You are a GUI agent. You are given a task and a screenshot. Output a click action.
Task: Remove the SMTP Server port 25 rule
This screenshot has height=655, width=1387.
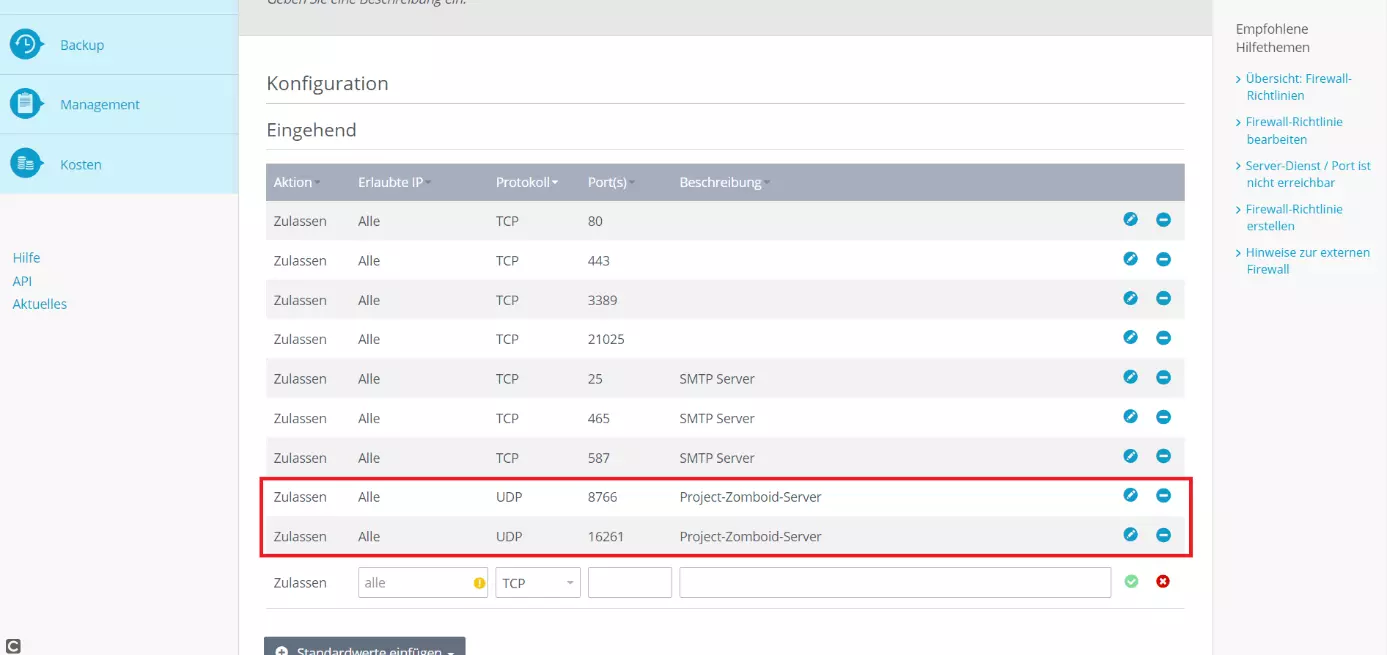1163,377
